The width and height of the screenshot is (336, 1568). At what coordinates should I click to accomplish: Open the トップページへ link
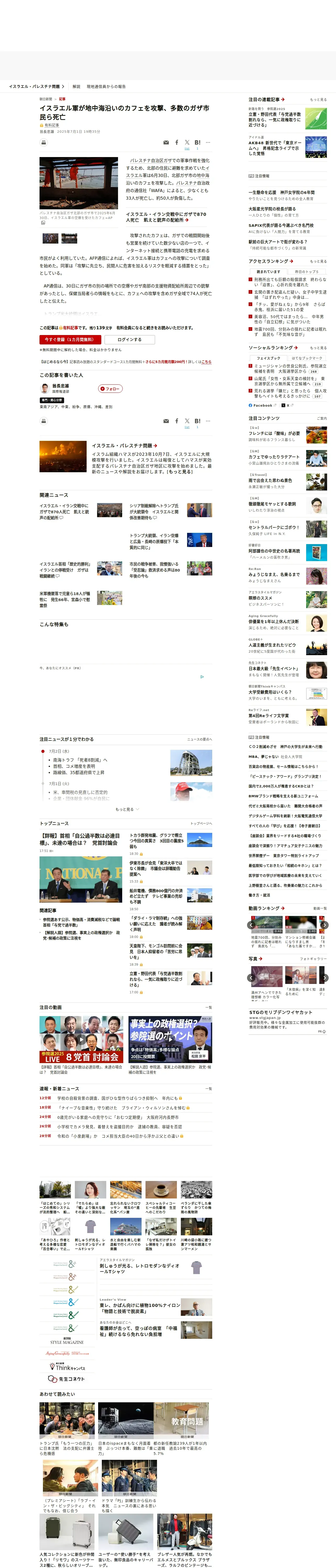click(x=201, y=823)
